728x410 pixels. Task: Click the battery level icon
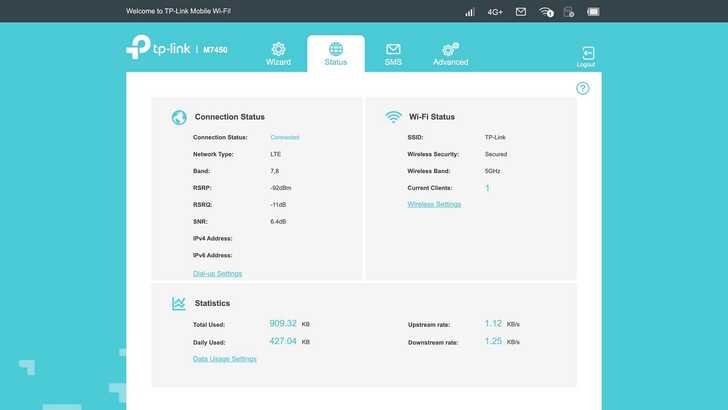click(593, 12)
